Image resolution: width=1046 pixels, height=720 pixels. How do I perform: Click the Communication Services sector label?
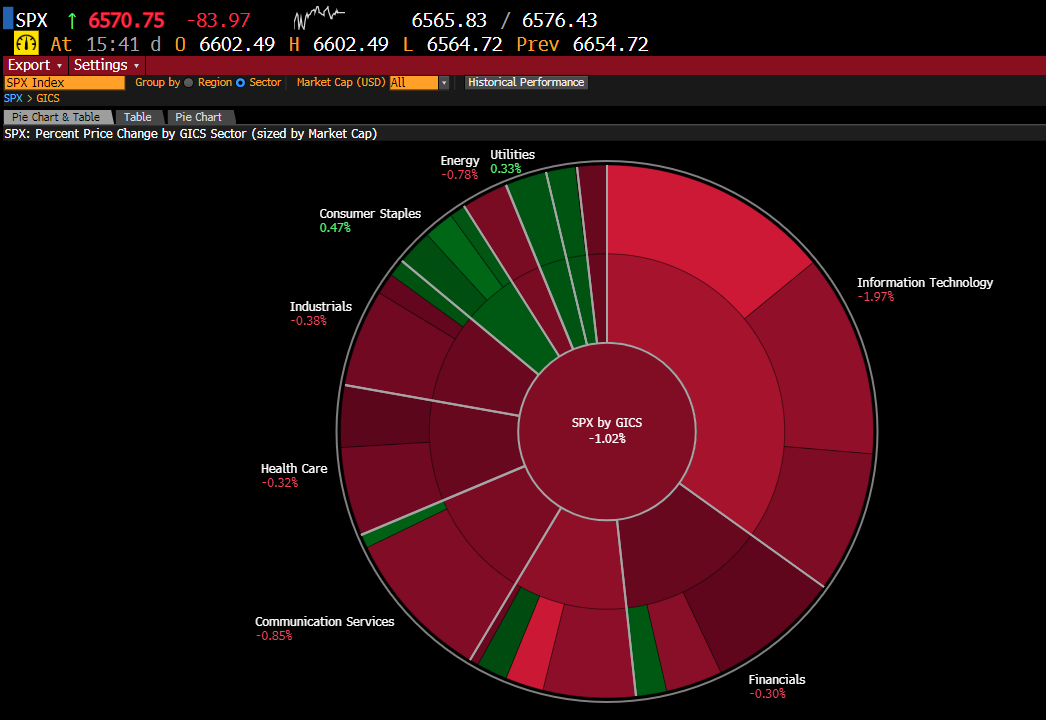coord(324,621)
